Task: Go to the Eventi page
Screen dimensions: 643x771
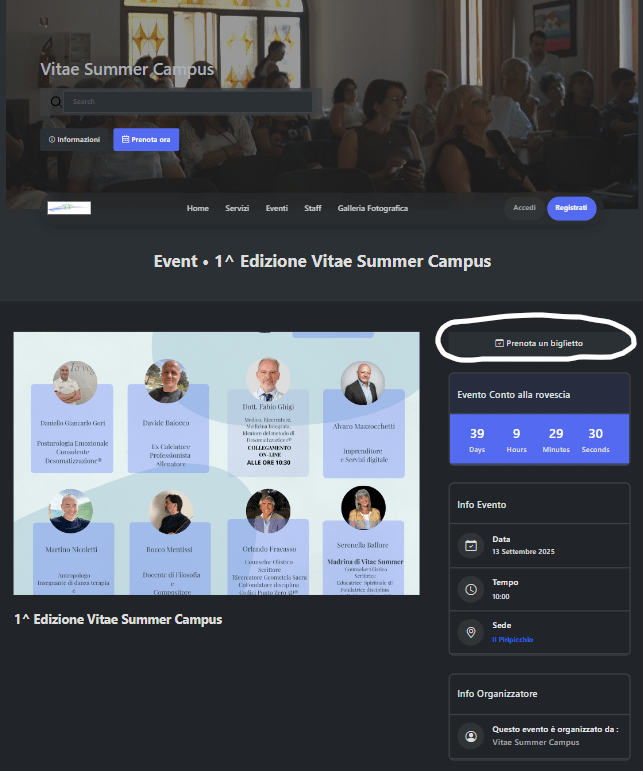Action: [x=277, y=208]
